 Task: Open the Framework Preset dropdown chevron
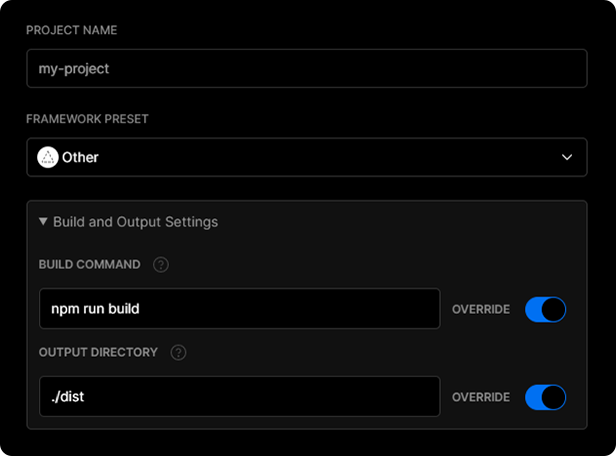[566, 157]
